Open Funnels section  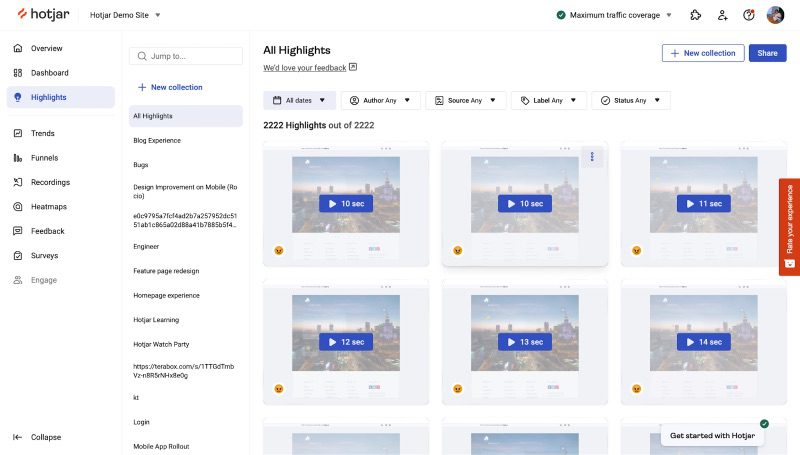coord(61,158)
